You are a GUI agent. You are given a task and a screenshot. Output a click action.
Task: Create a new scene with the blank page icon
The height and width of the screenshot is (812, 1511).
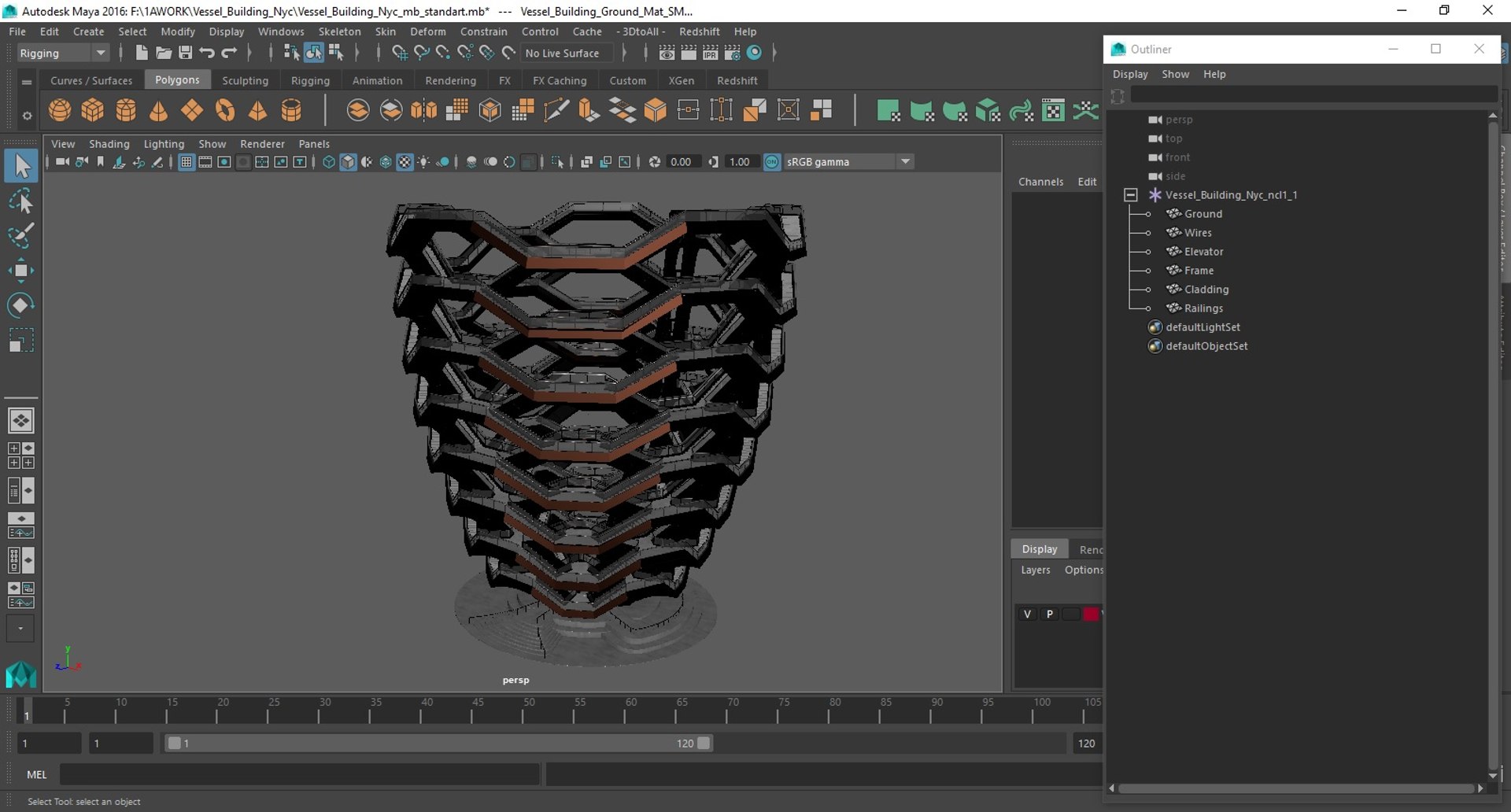click(x=142, y=53)
